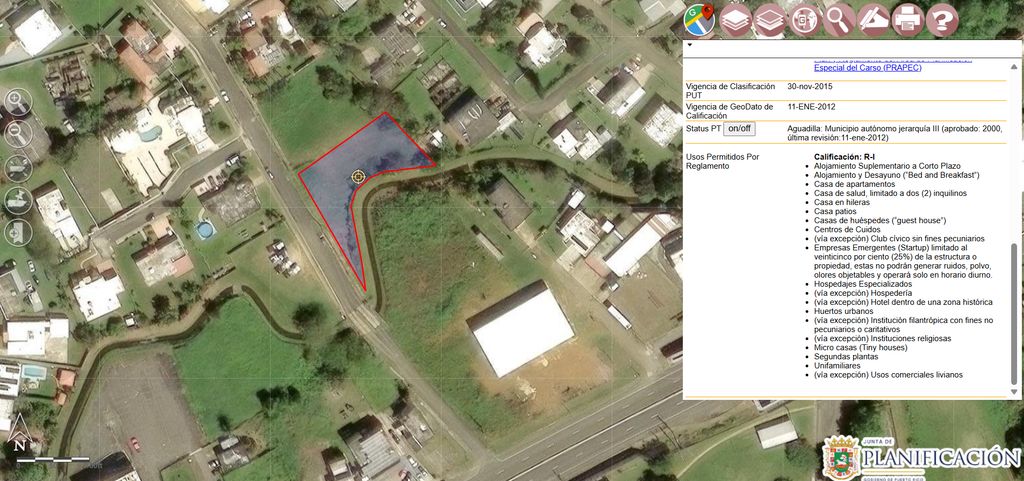Screen dimensions: 1024x481
Task: Click the second layers stack icon
Action: pos(769,18)
